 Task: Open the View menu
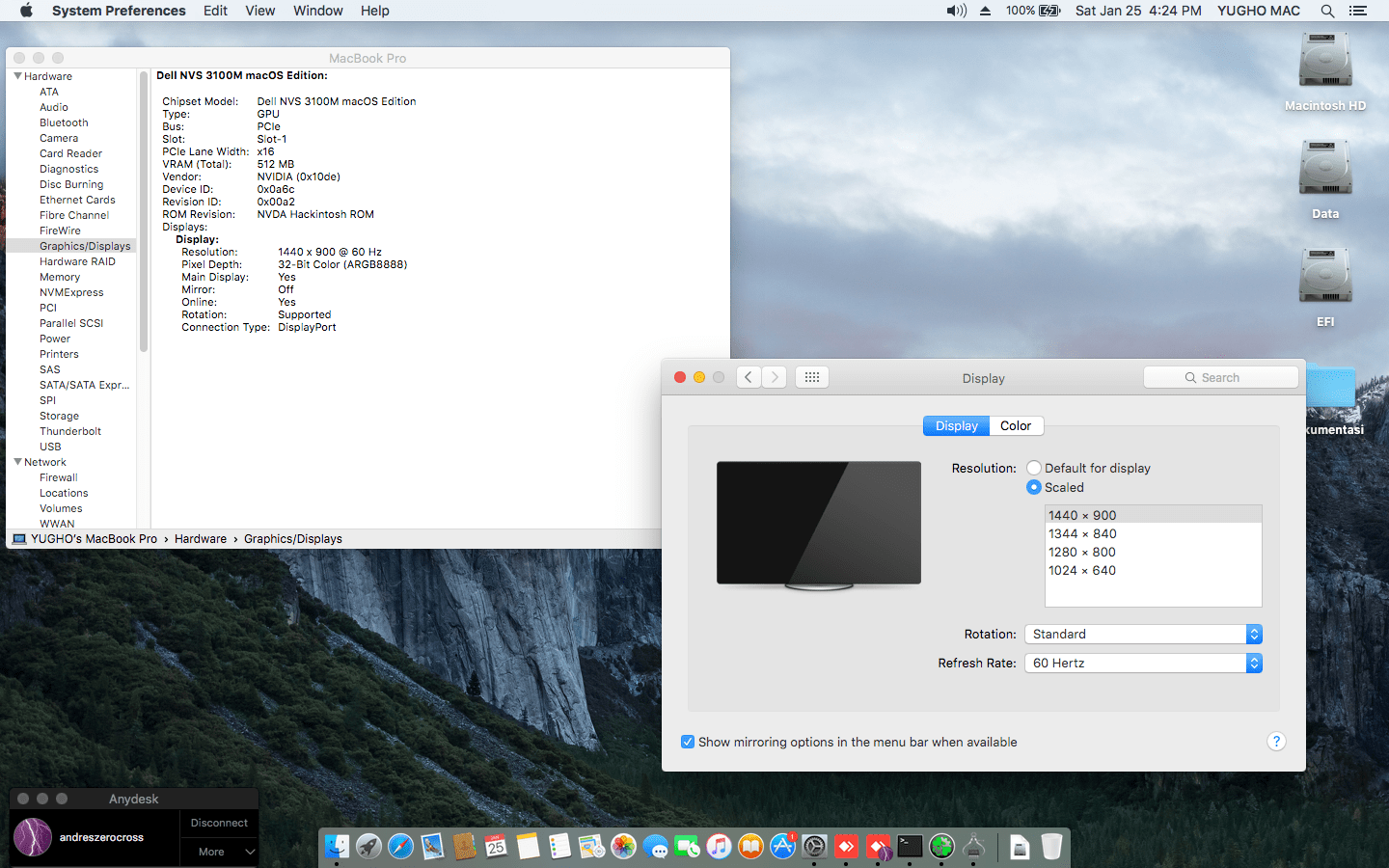pyautogui.click(x=260, y=11)
